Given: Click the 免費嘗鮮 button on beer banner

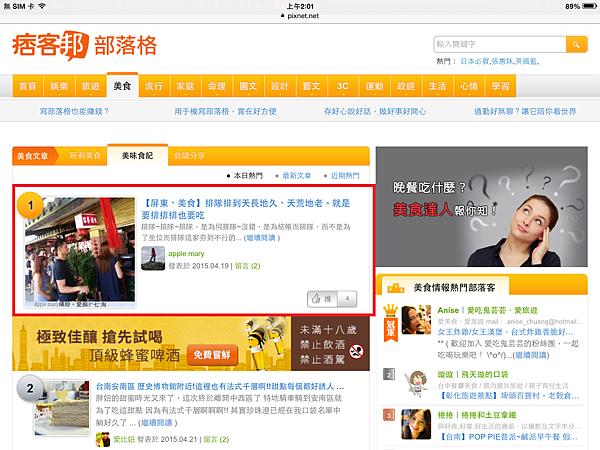Looking at the screenshot, I should [x=212, y=355].
